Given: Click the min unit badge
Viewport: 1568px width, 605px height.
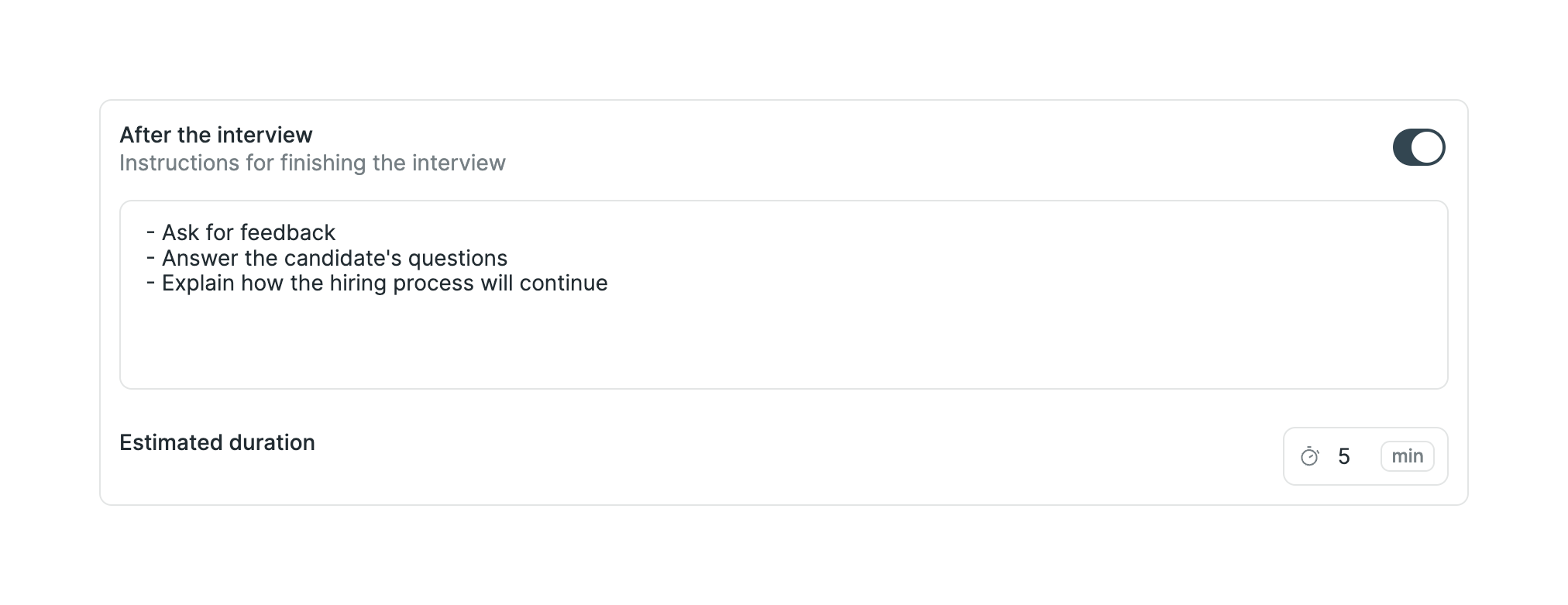Looking at the screenshot, I should tap(1407, 456).
